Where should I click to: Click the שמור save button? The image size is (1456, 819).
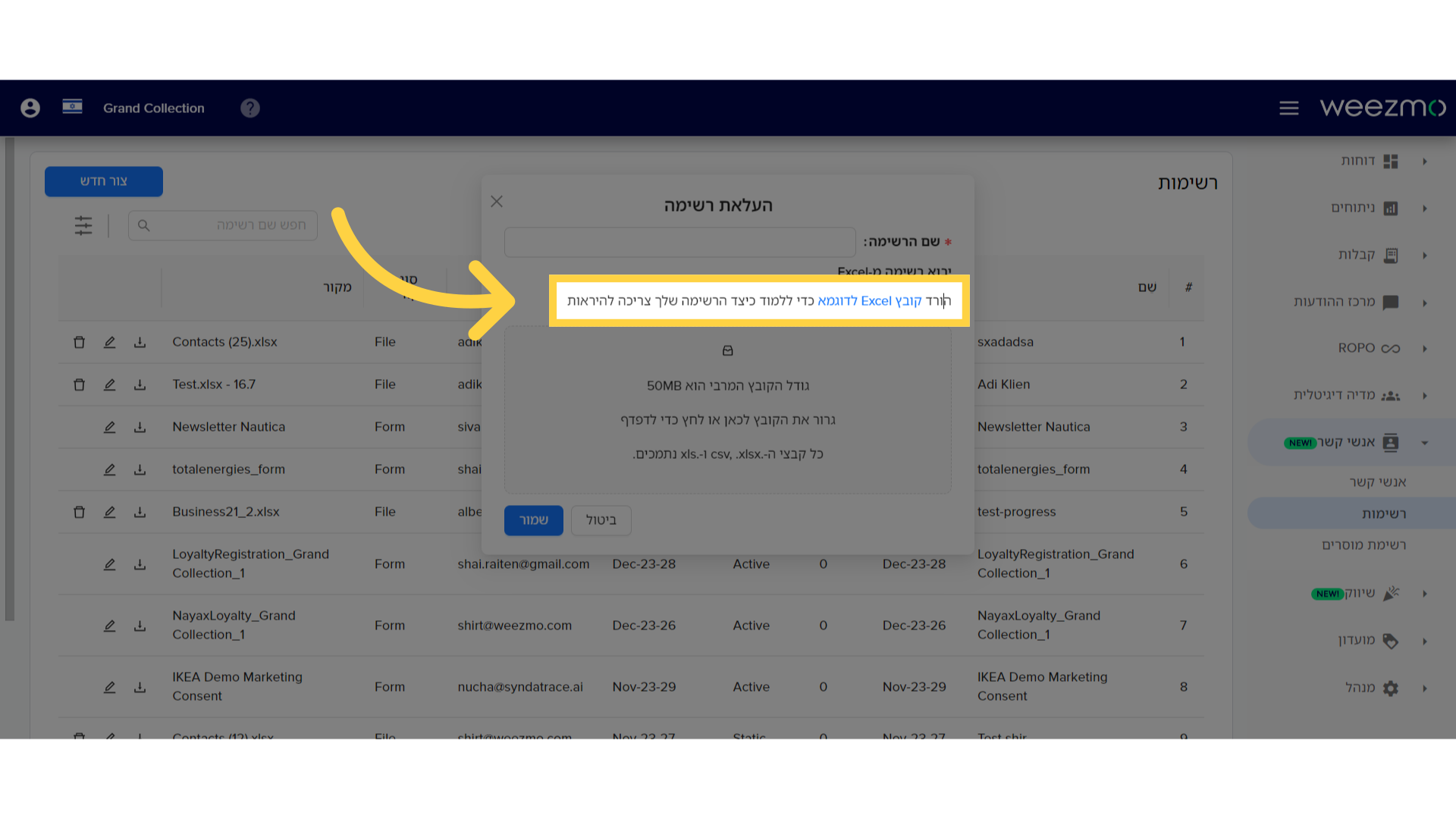[x=534, y=520]
